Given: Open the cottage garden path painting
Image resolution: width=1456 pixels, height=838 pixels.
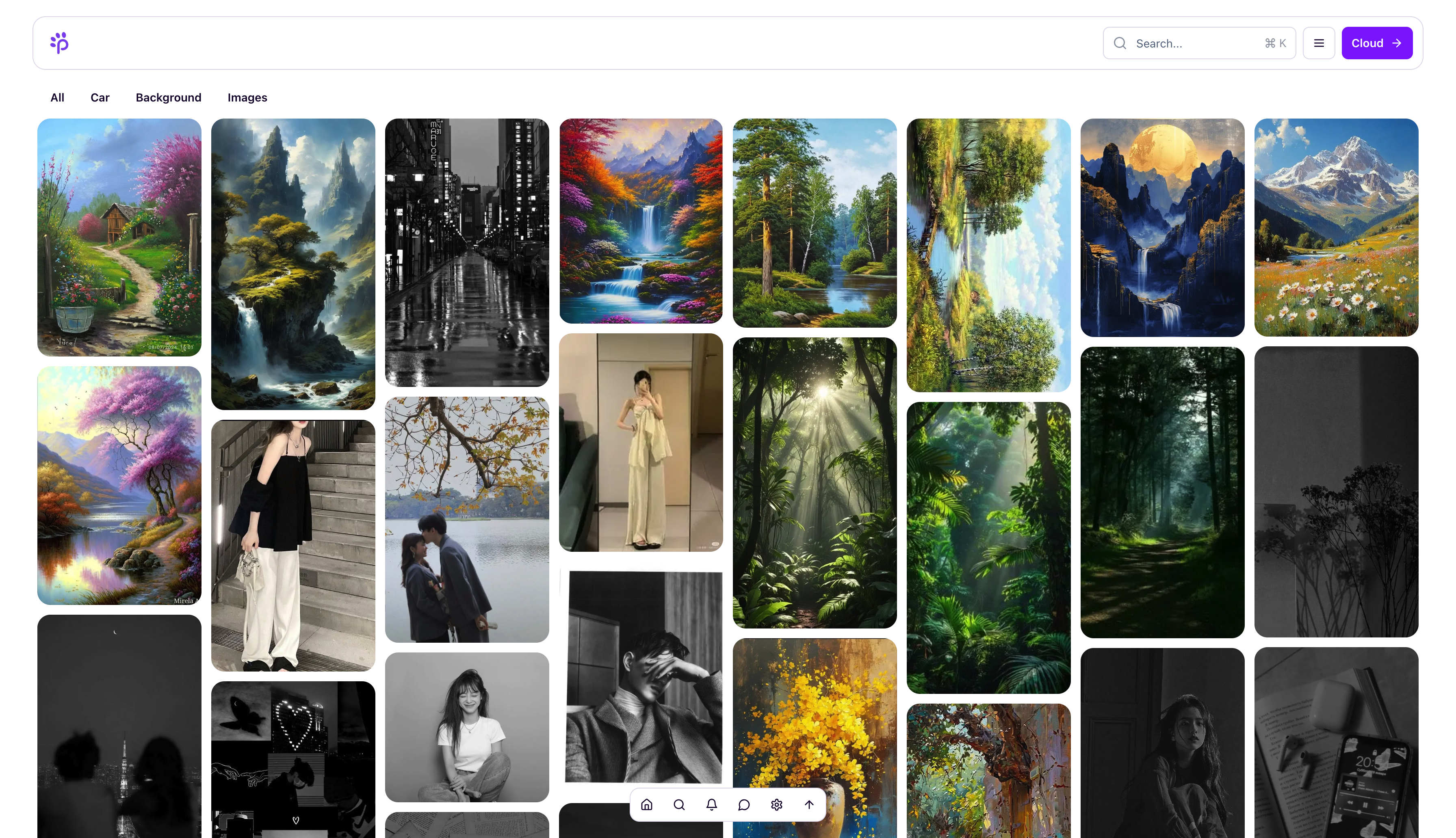Looking at the screenshot, I should tap(119, 237).
